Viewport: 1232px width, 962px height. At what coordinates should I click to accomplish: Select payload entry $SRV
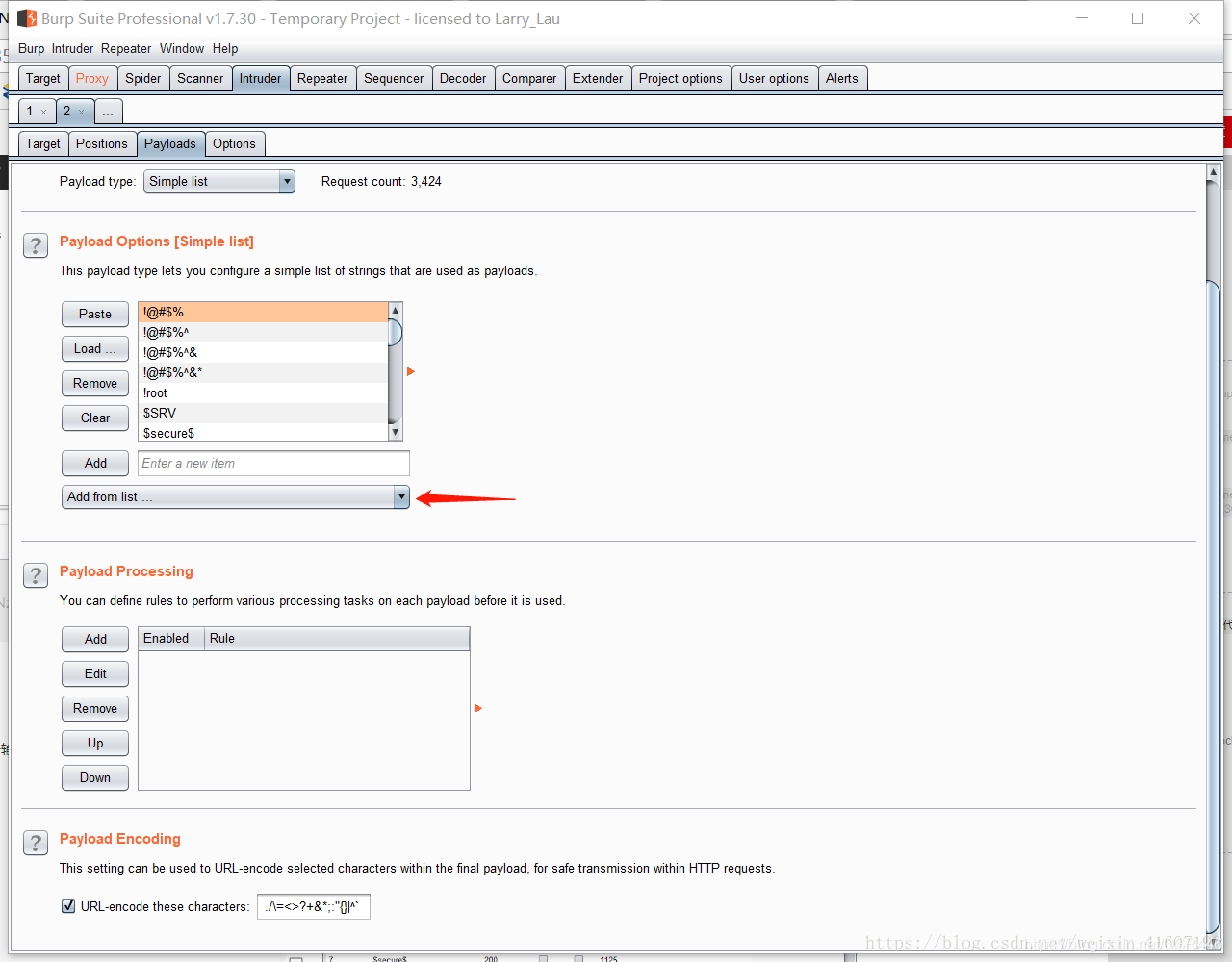[x=263, y=413]
